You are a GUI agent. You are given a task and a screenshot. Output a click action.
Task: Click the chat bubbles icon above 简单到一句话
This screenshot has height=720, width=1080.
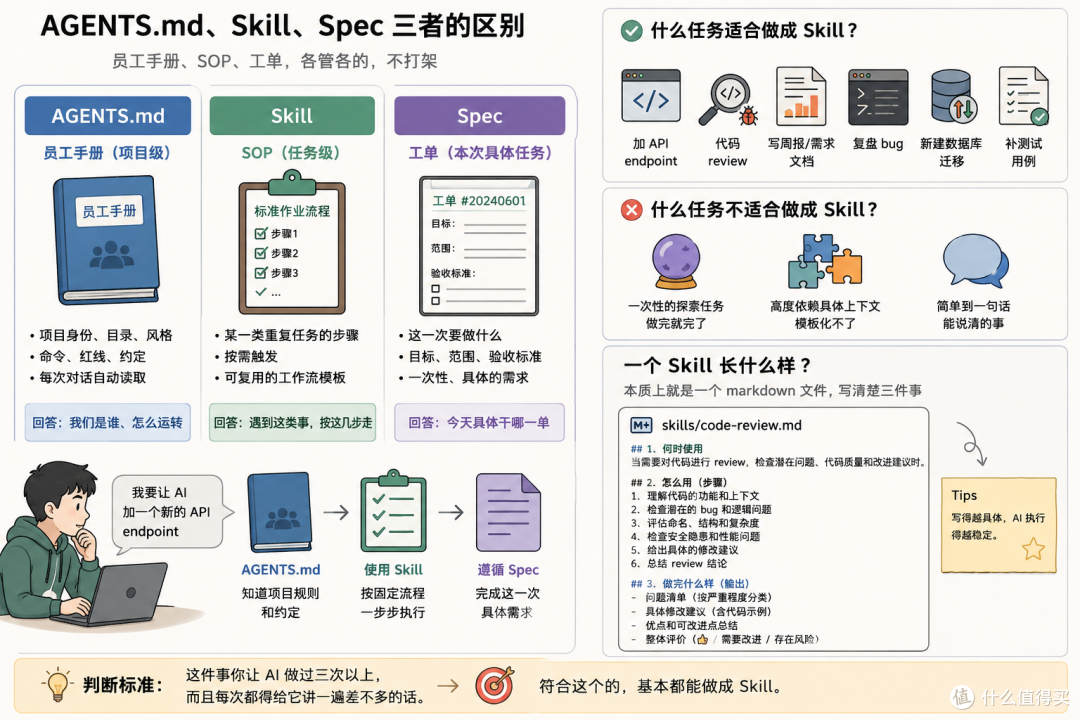coord(975,260)
